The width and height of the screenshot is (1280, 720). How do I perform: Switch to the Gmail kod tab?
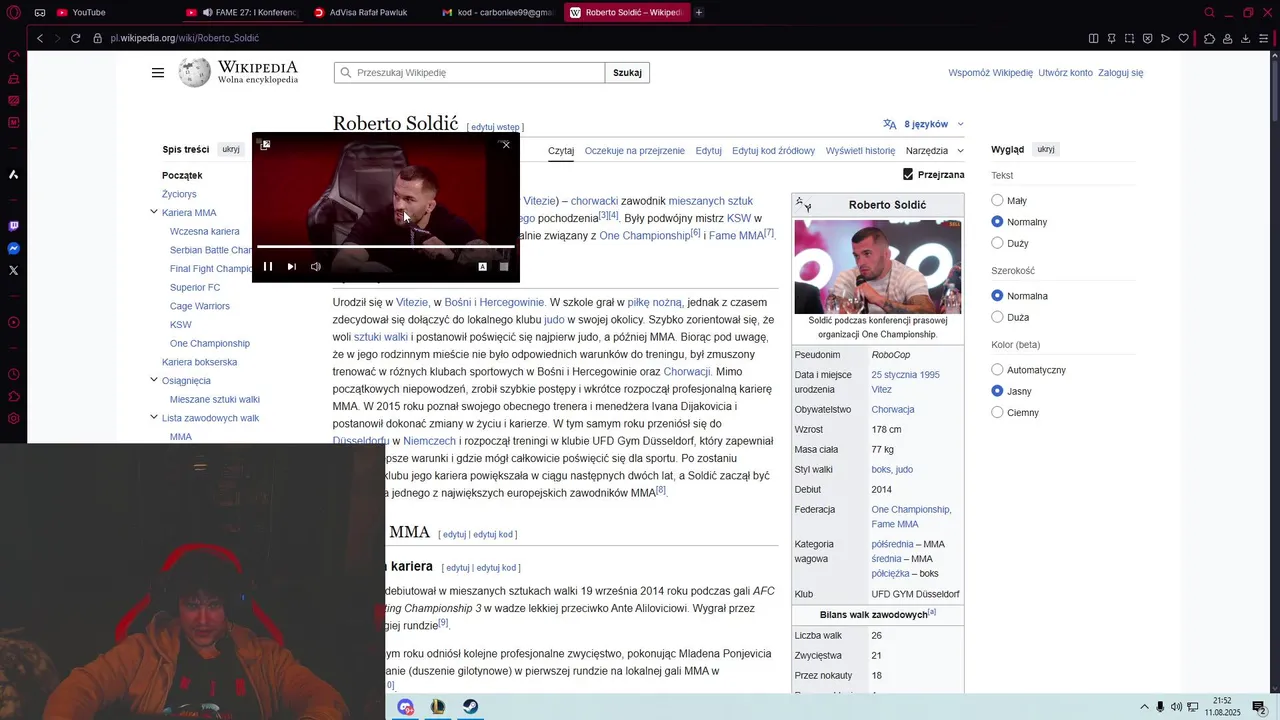click(x=500, y=13)
